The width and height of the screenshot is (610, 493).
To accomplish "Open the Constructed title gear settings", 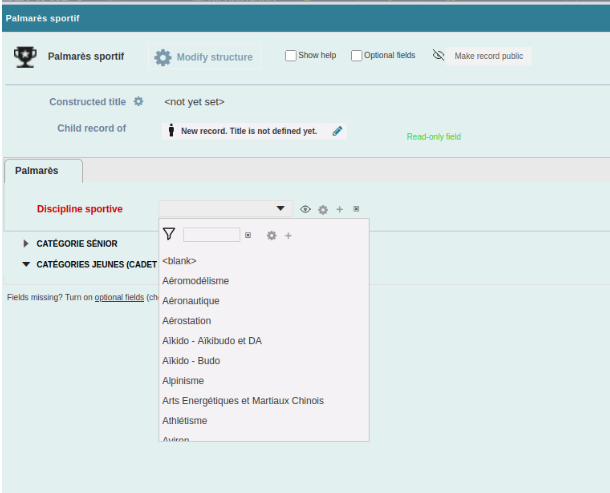I will 138,102.
